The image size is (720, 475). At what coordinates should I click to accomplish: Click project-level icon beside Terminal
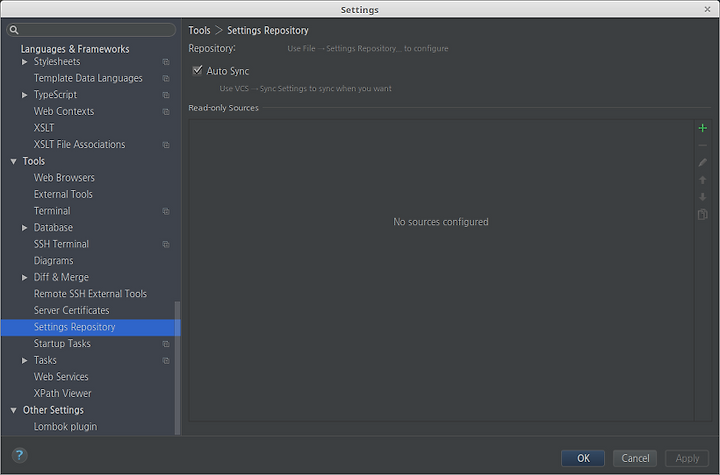pos(166,211)
